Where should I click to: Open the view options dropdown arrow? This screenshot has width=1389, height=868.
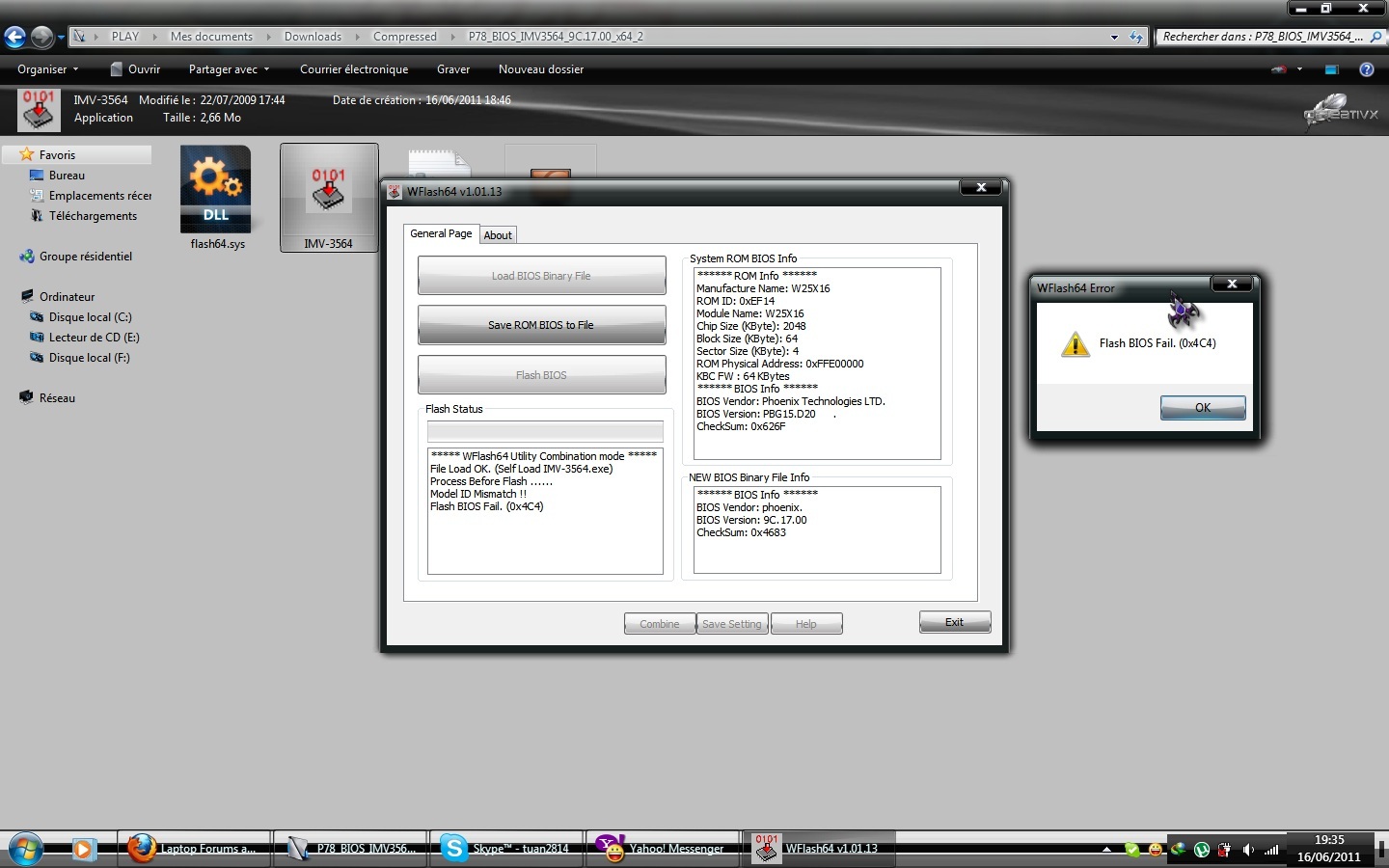pos(1299,69)
